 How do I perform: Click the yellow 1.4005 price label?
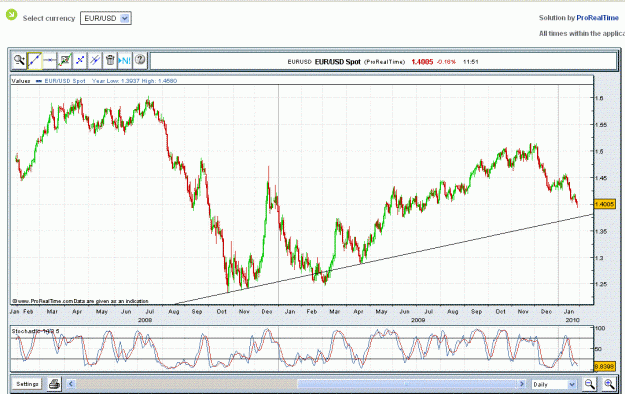coord(604,204)
